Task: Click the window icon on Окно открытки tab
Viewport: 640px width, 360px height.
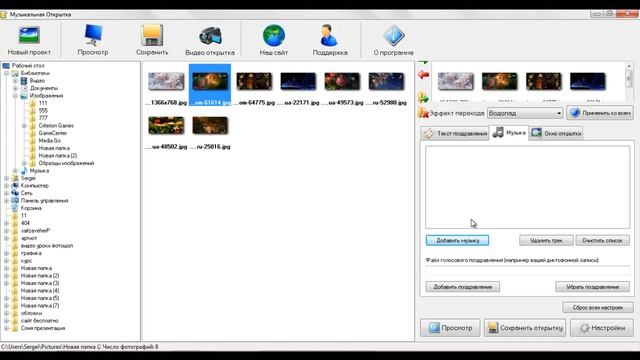Action: [536, 133]
